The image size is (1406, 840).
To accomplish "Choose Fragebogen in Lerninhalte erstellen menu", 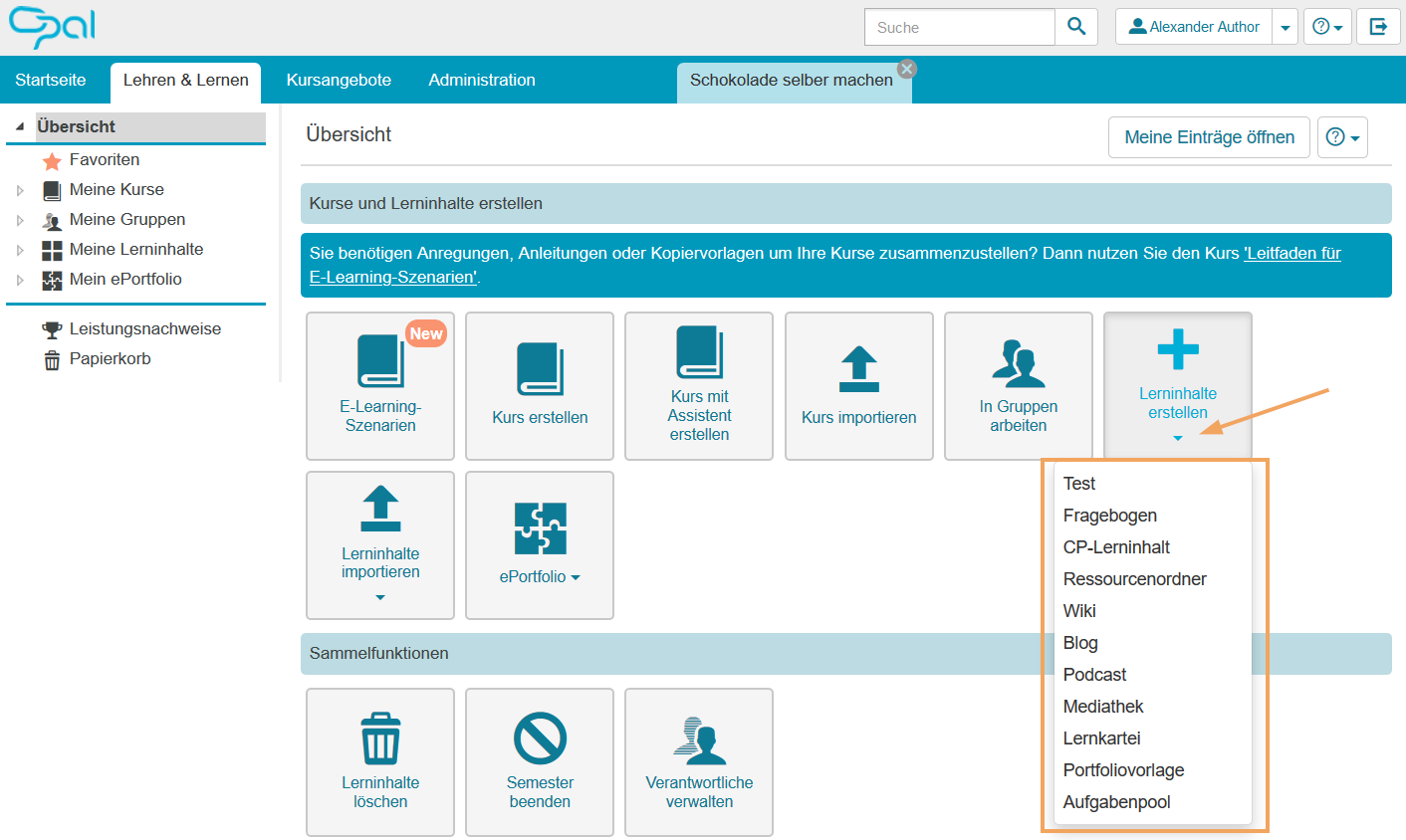I will point(1109,516).
